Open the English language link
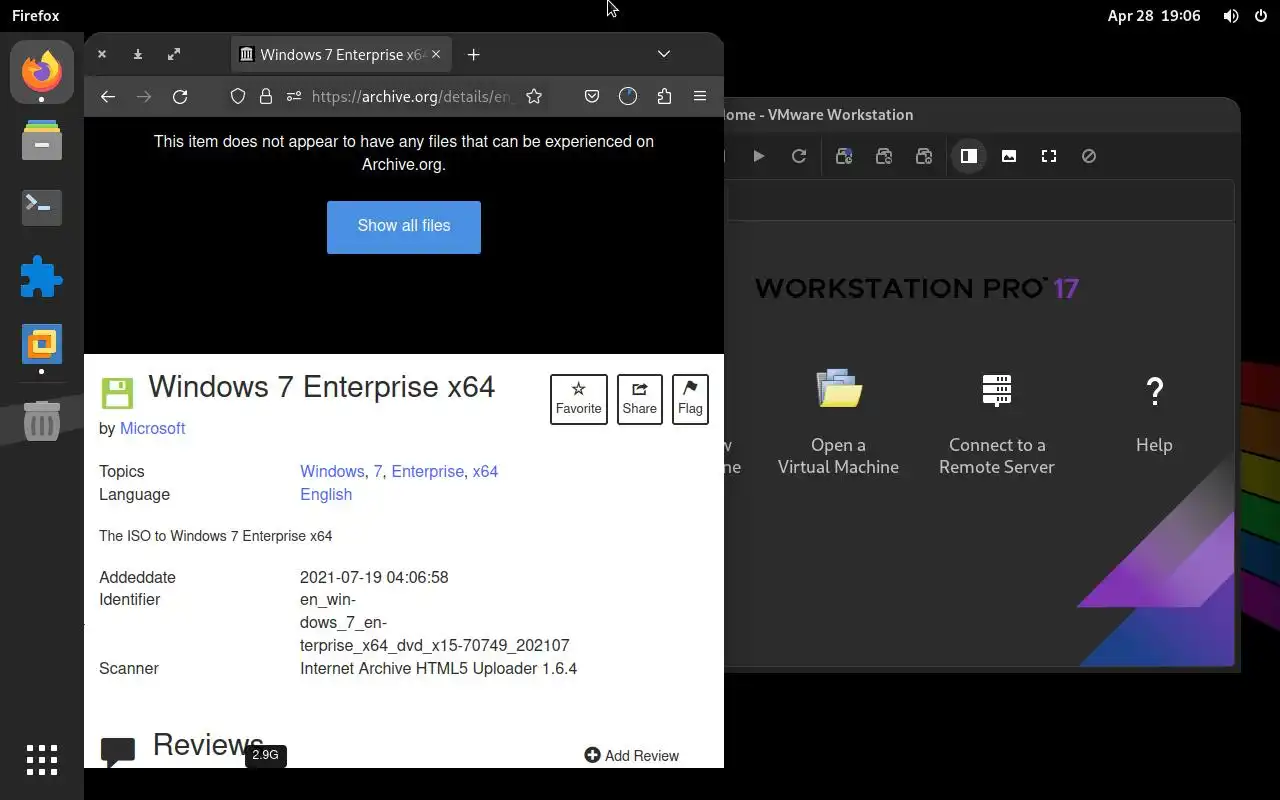The height and width of the screenshot is (800, 1280). coord(326,494)
